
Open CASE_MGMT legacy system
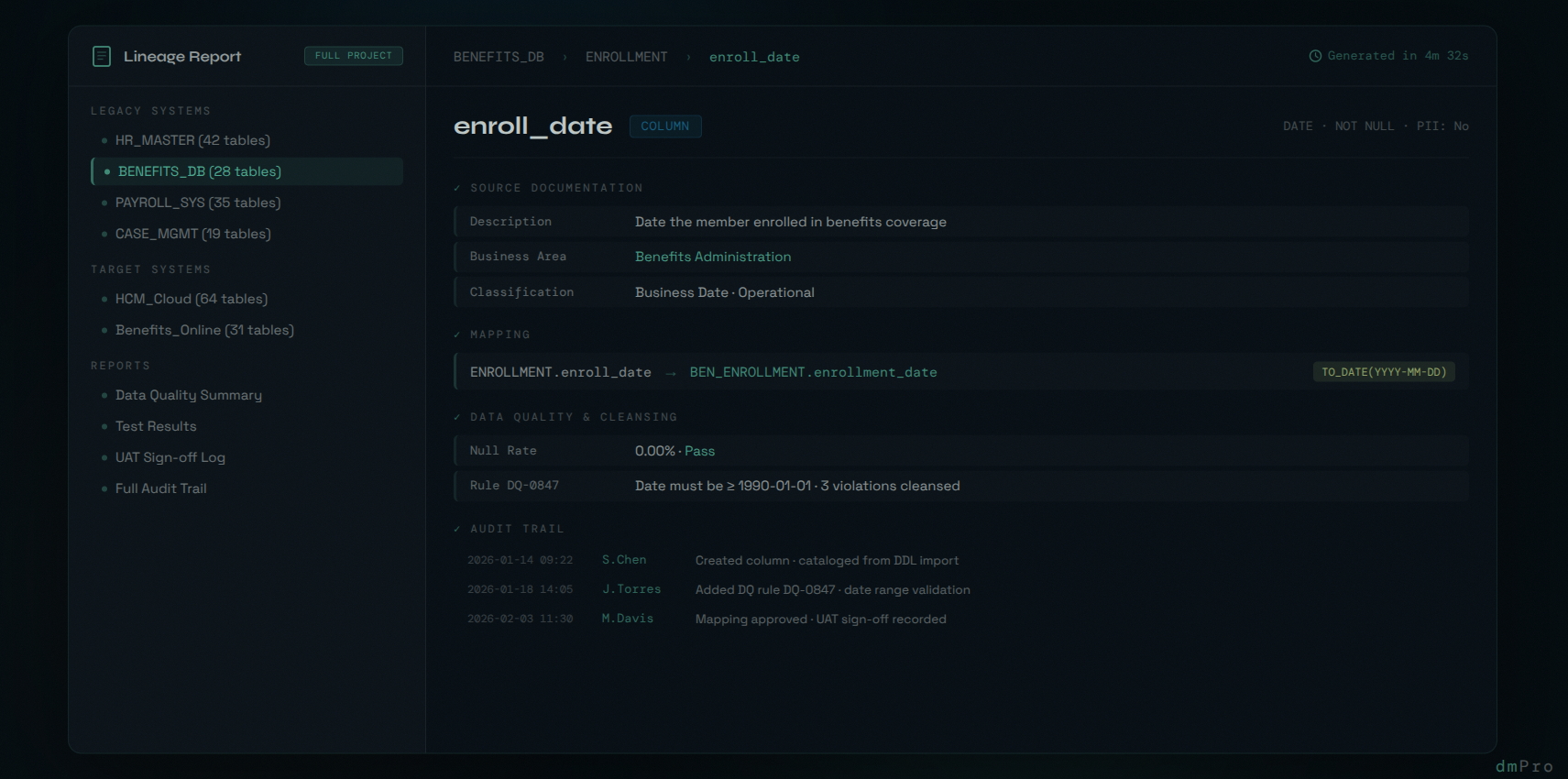tap(192, 234)
